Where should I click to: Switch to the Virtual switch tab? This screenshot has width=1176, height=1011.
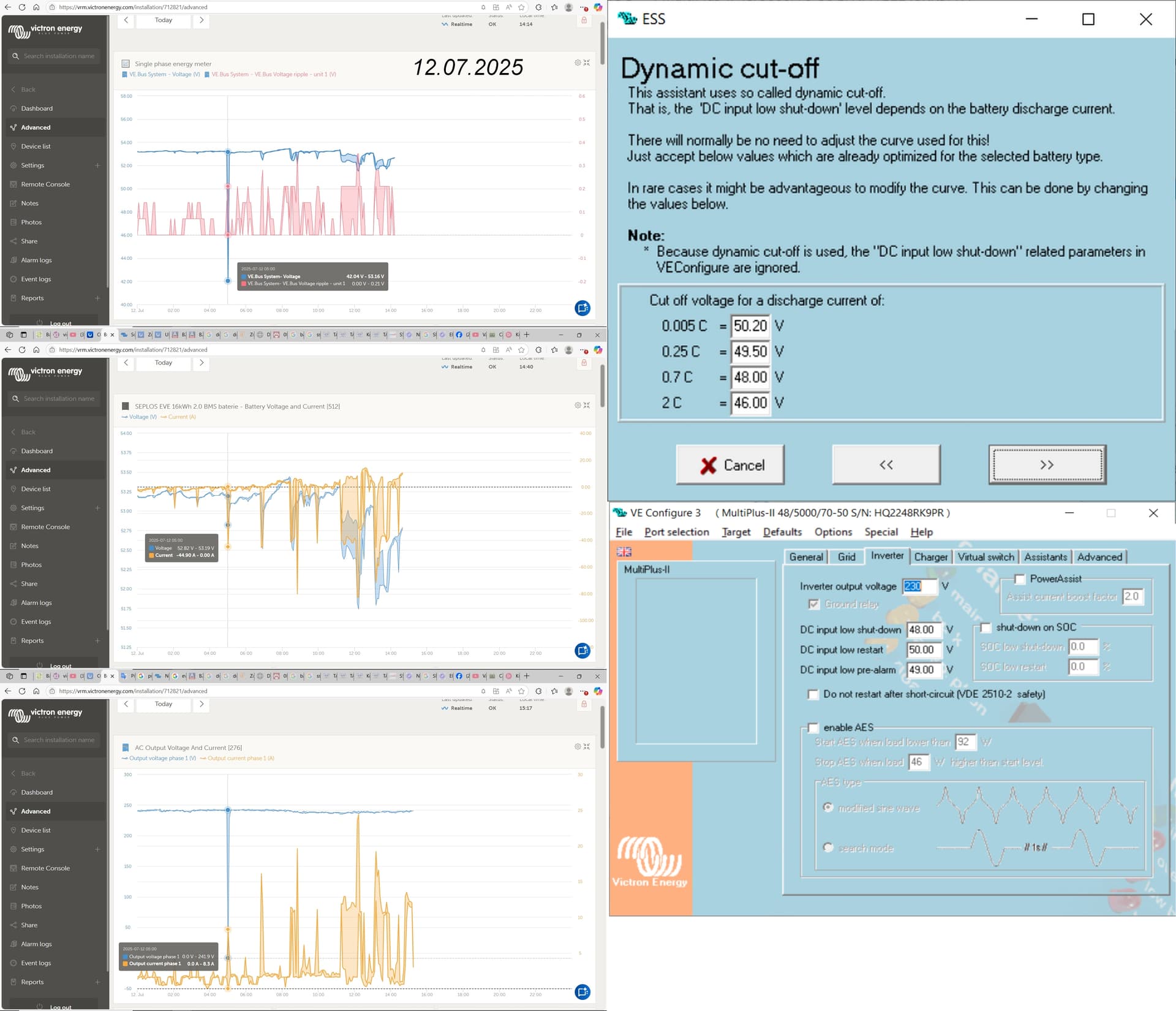coord(986,557)
